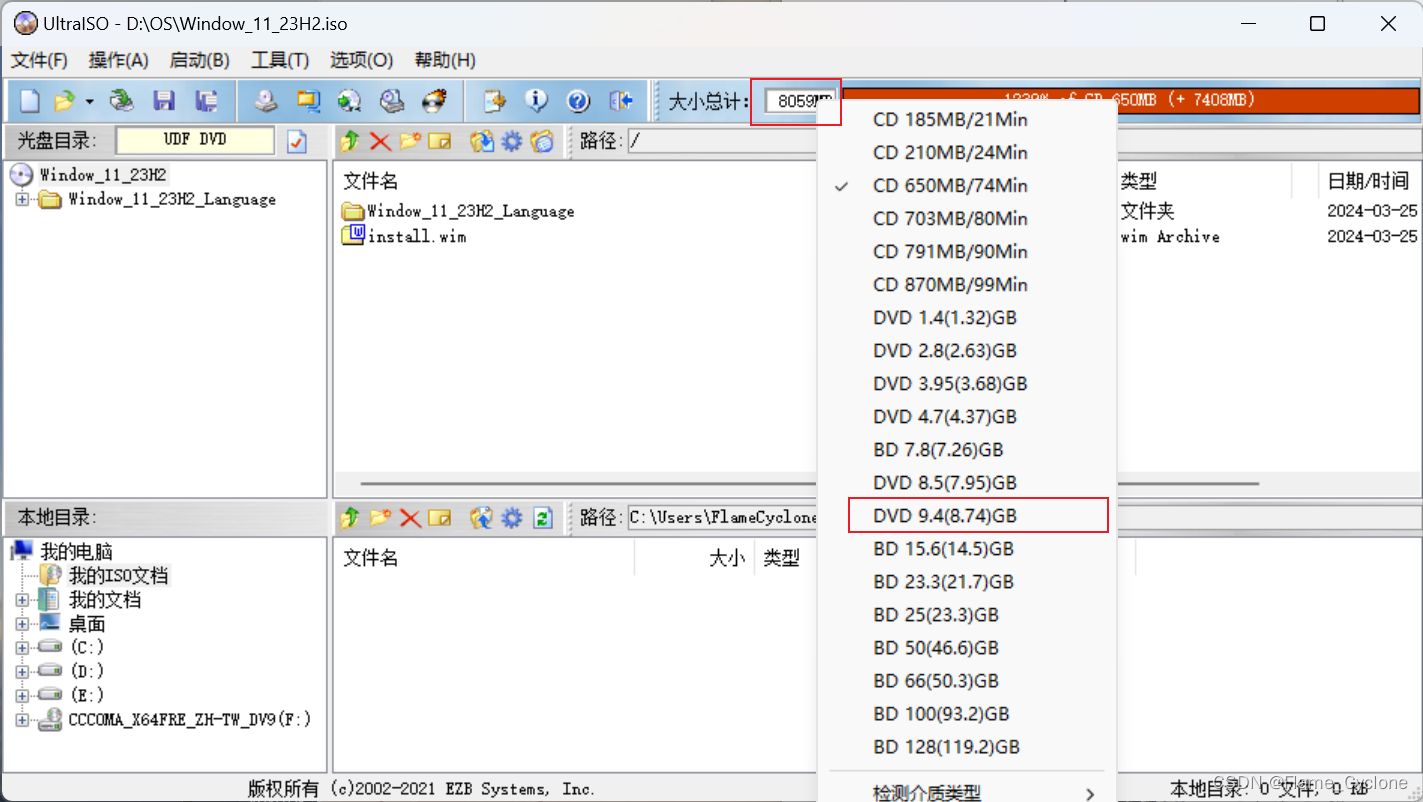
Task: Click the 类型 column header in local pane
Action: (781, 558)
